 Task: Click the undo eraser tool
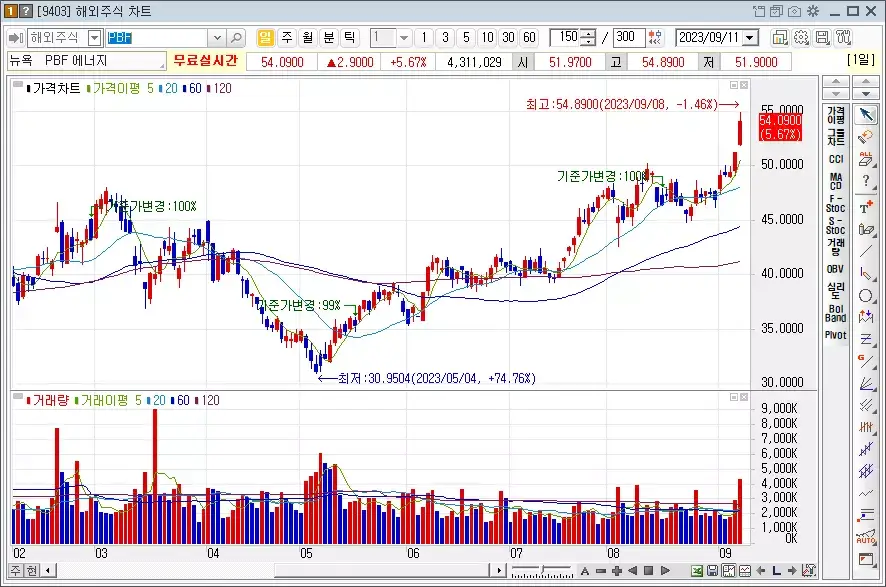tap(866, 137)
